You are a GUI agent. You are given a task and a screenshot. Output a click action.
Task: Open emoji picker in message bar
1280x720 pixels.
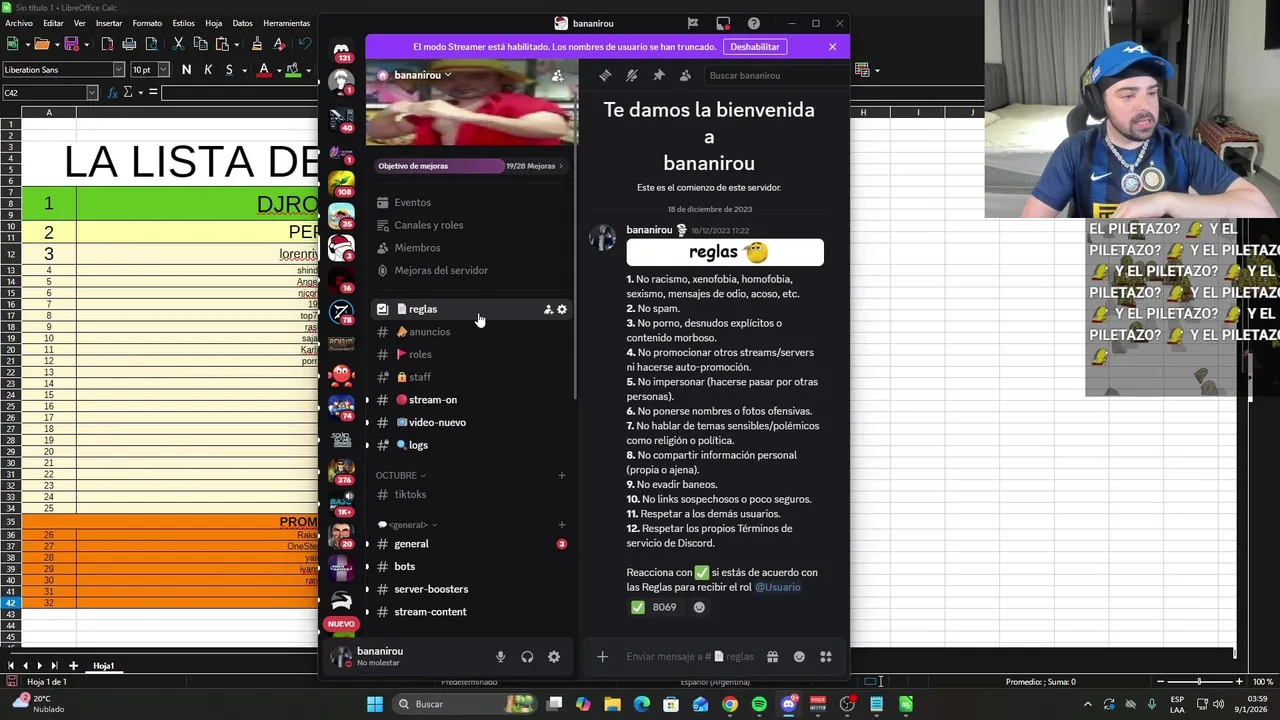799,657
